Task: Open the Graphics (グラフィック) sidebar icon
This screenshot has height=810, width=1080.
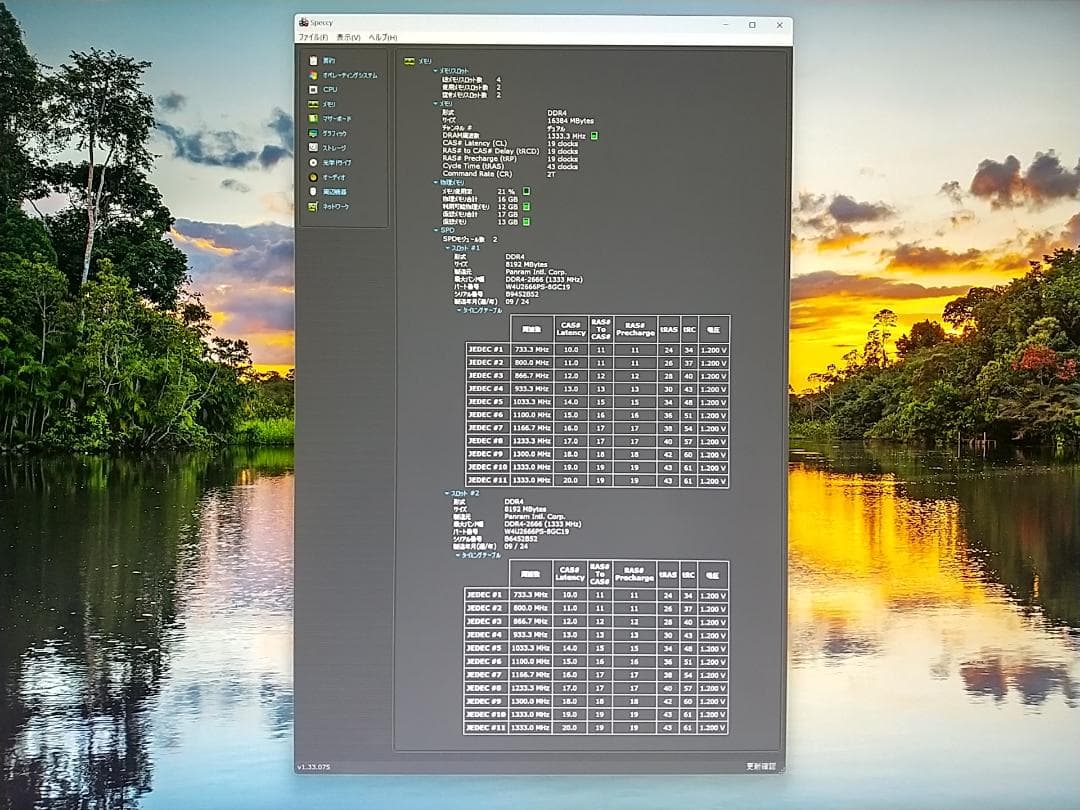Action: (314, 133)
